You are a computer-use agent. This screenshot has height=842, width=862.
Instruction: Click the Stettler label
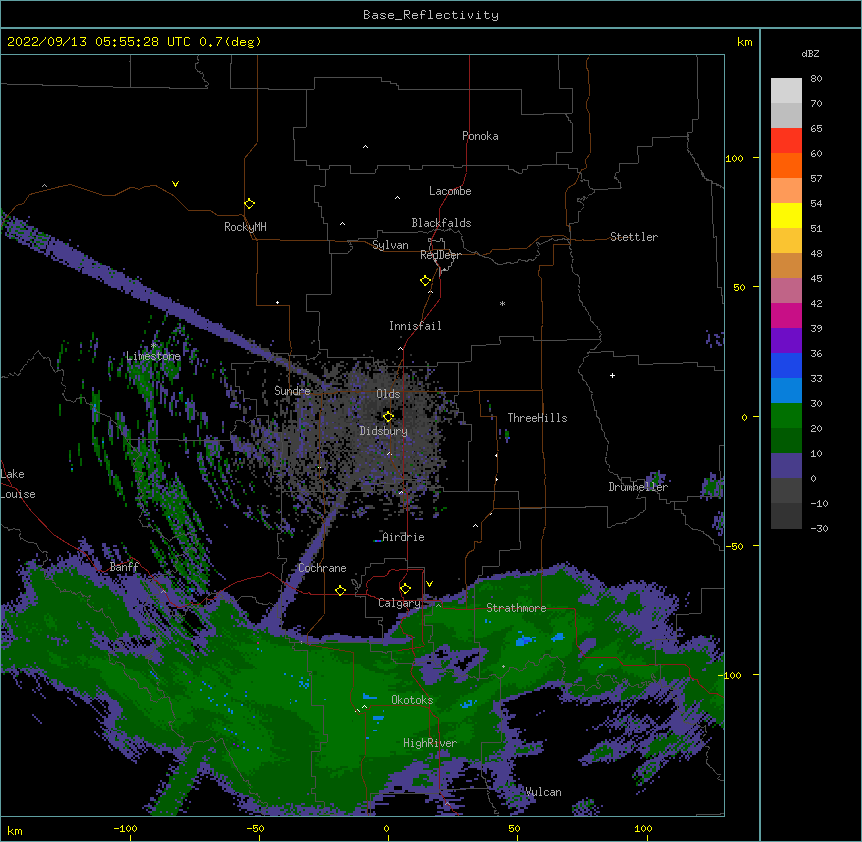[634, 237]
